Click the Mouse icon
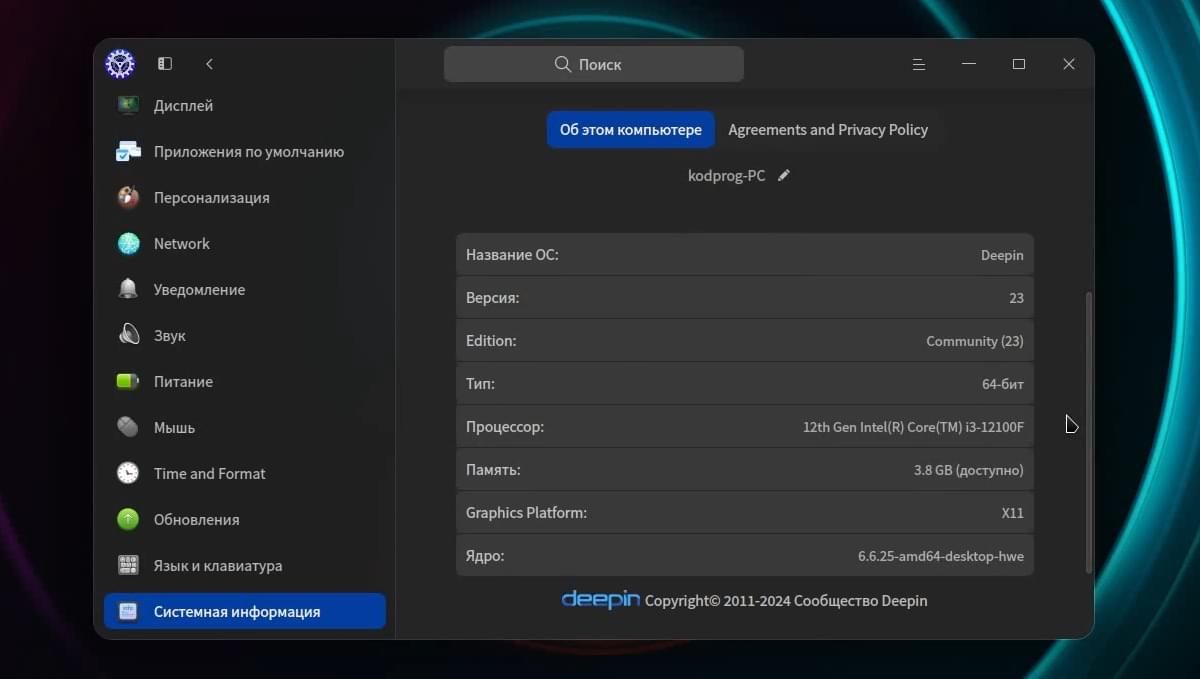The width and height of the screenshot is (1200, 679). 128,427
